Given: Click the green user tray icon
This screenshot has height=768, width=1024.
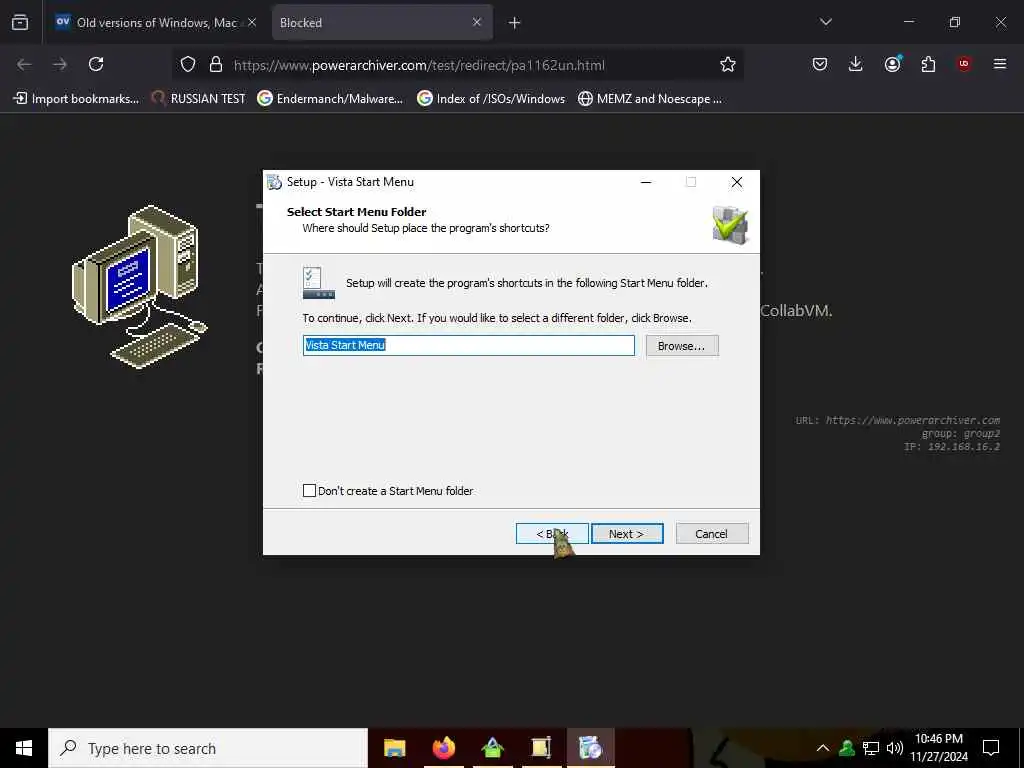Looking at the screenshot, I should pos(847,748).
